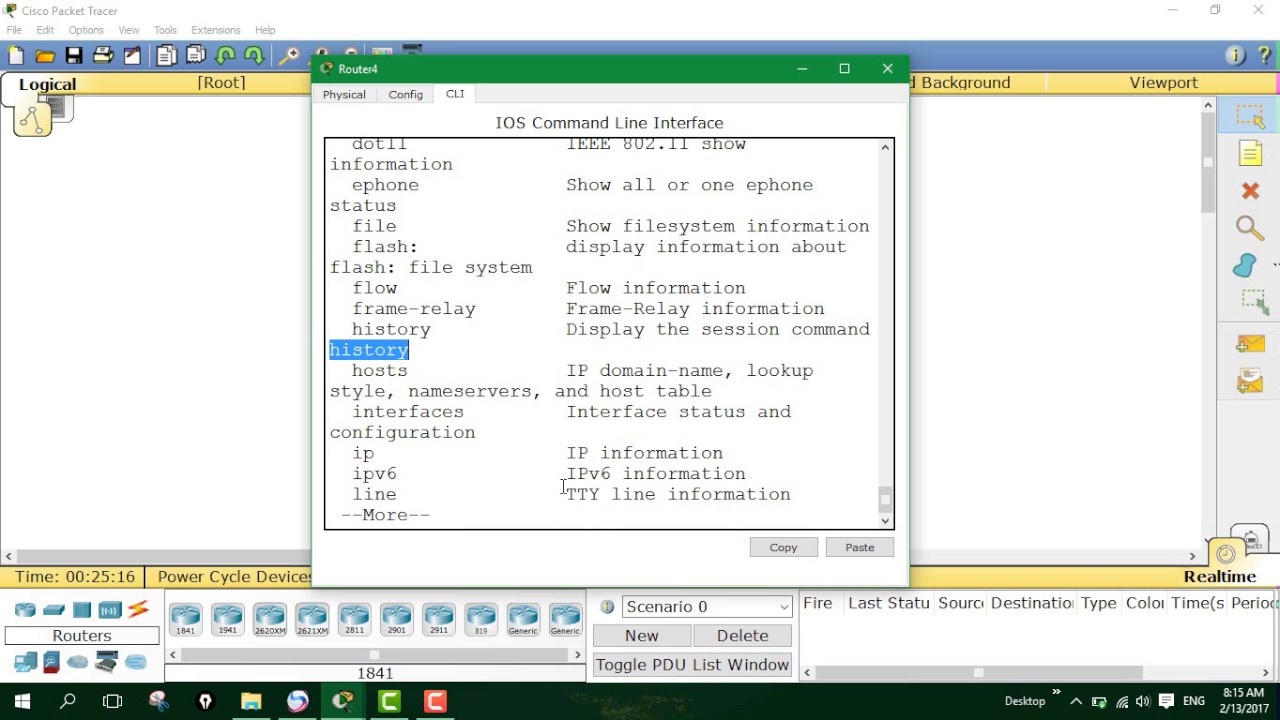
Task: Select the Routers device category icon
Action: tap(25, 610)
